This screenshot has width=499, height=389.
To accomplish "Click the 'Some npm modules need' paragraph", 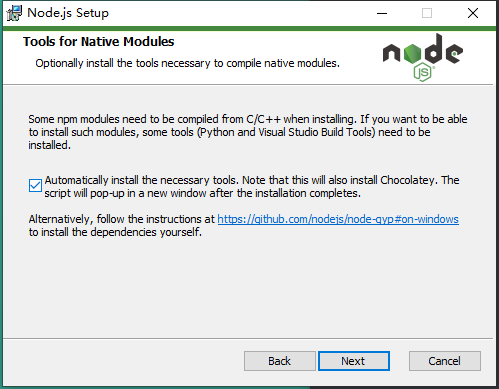I will [x=248, y=132].
